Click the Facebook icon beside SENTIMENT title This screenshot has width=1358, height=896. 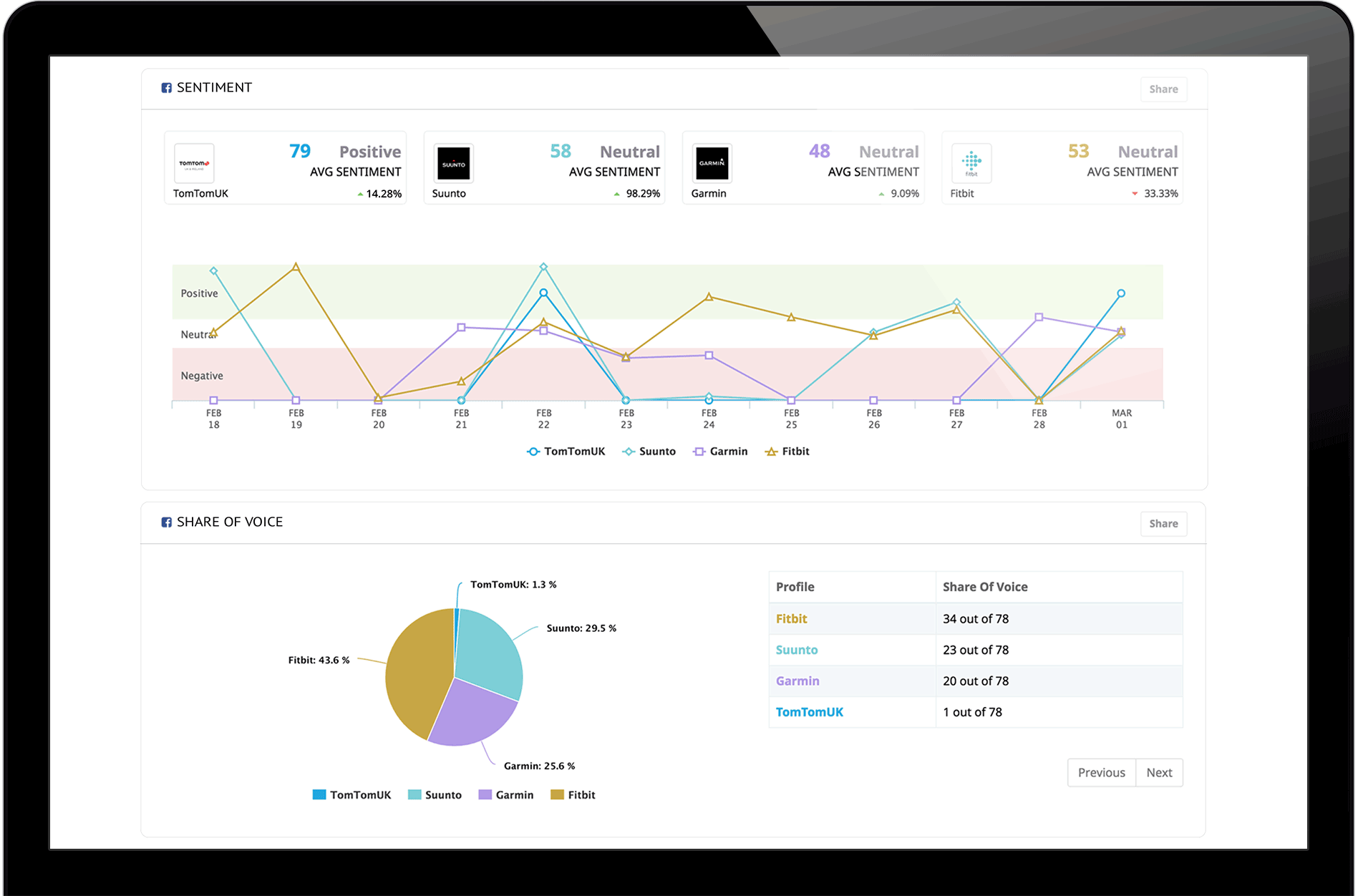pos(166,88)
